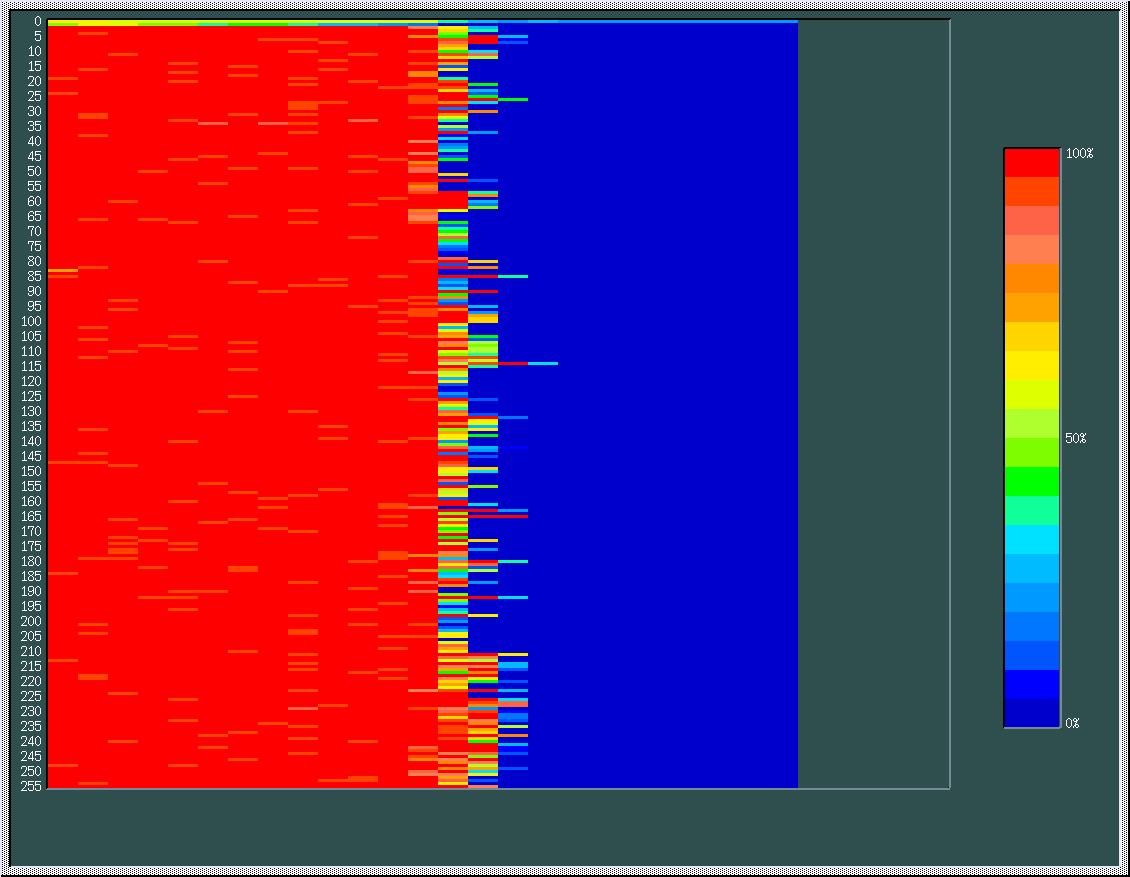Choose row label 200 on the axis
Screen dimensions: 1130x877
[31, 621]
